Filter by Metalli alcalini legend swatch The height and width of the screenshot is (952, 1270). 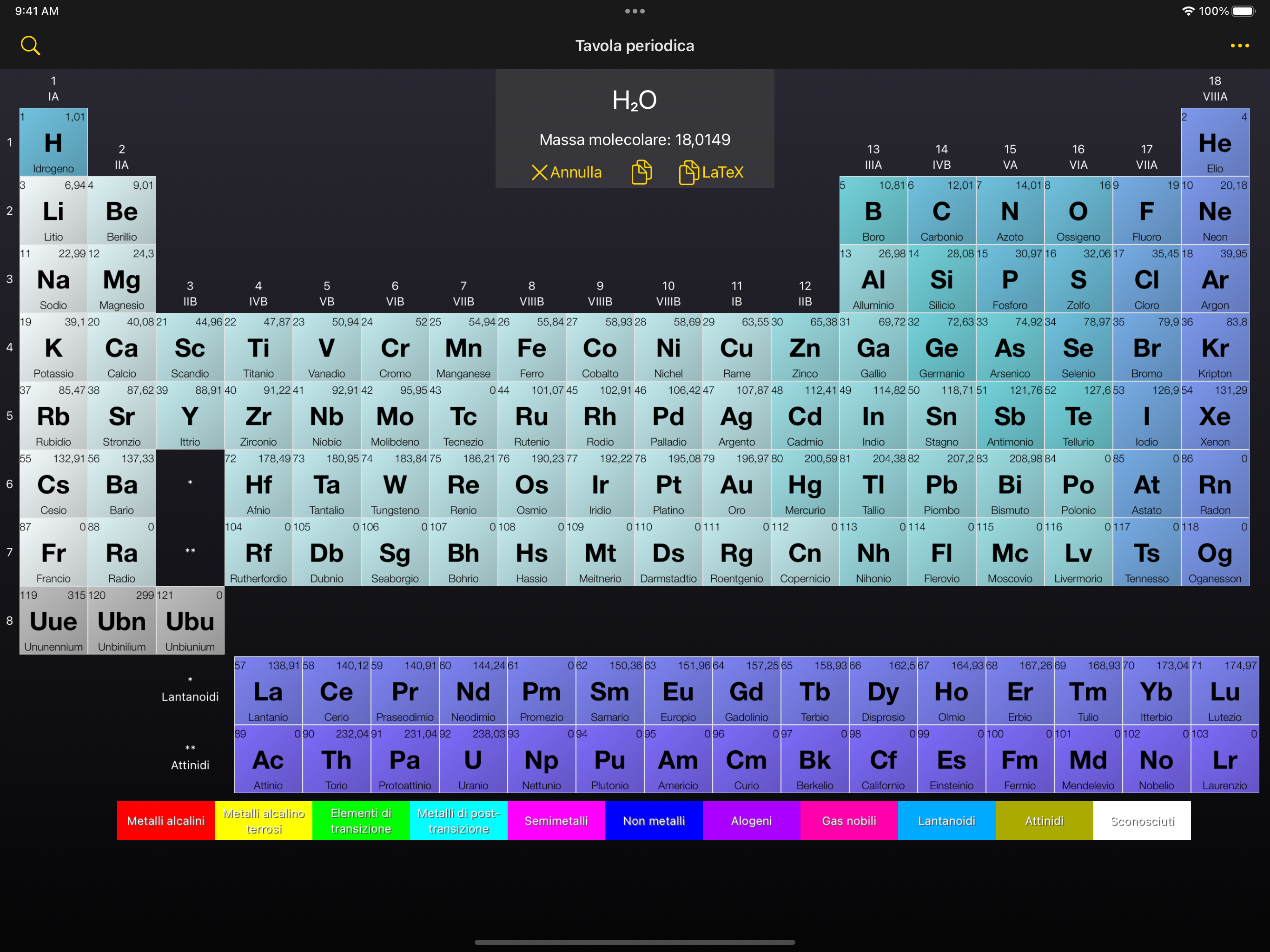coord(165,820)
